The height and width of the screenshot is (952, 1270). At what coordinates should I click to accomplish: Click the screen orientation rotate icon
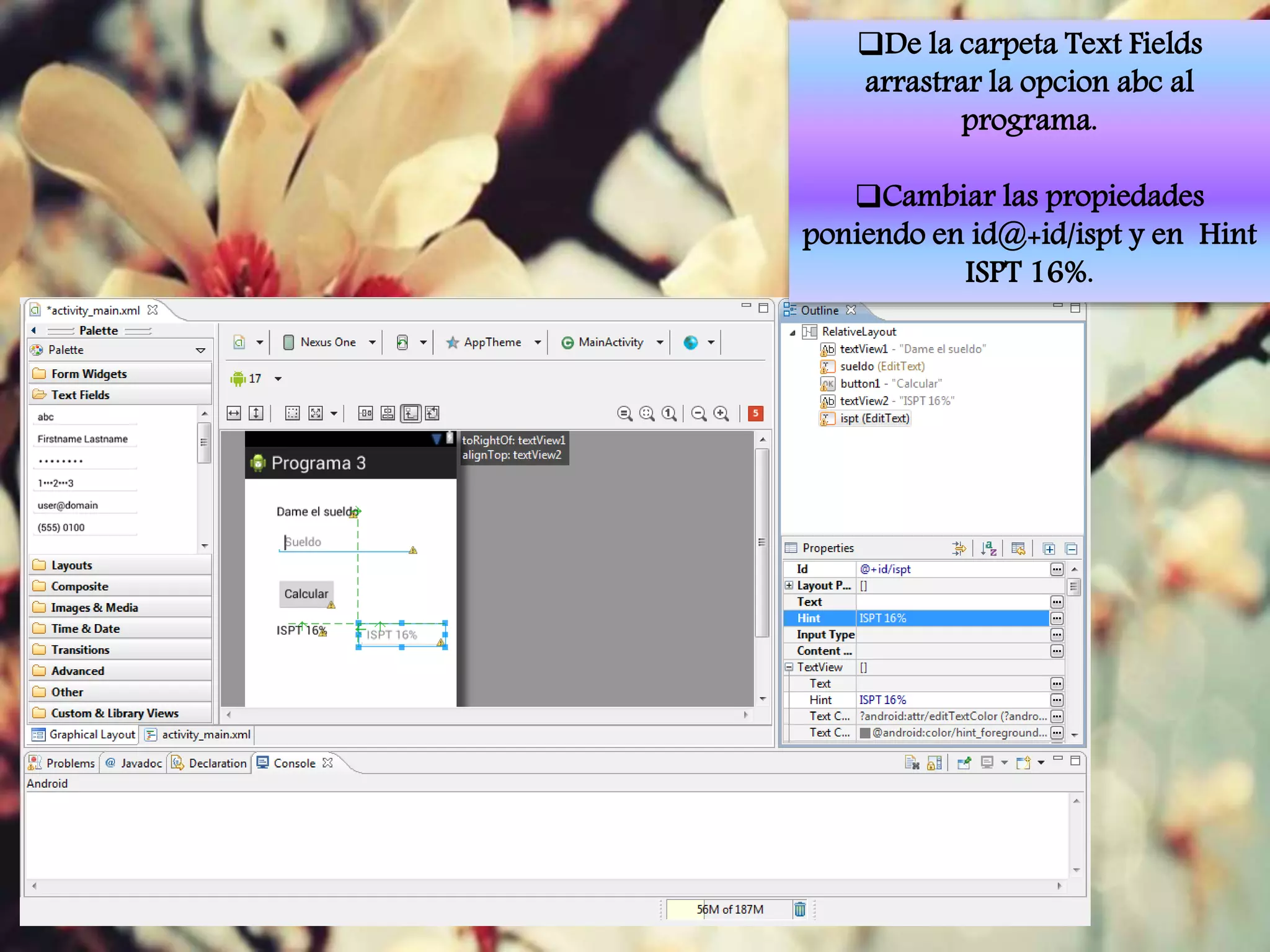click(402, 342)
